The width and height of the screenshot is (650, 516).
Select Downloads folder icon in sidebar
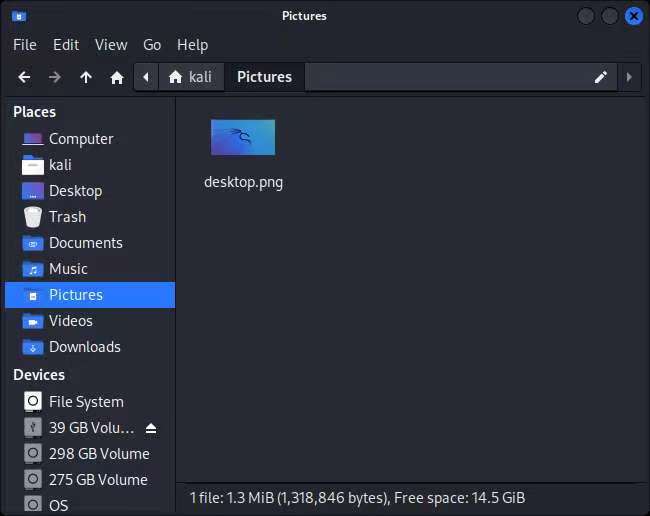(x=33, y=347)
